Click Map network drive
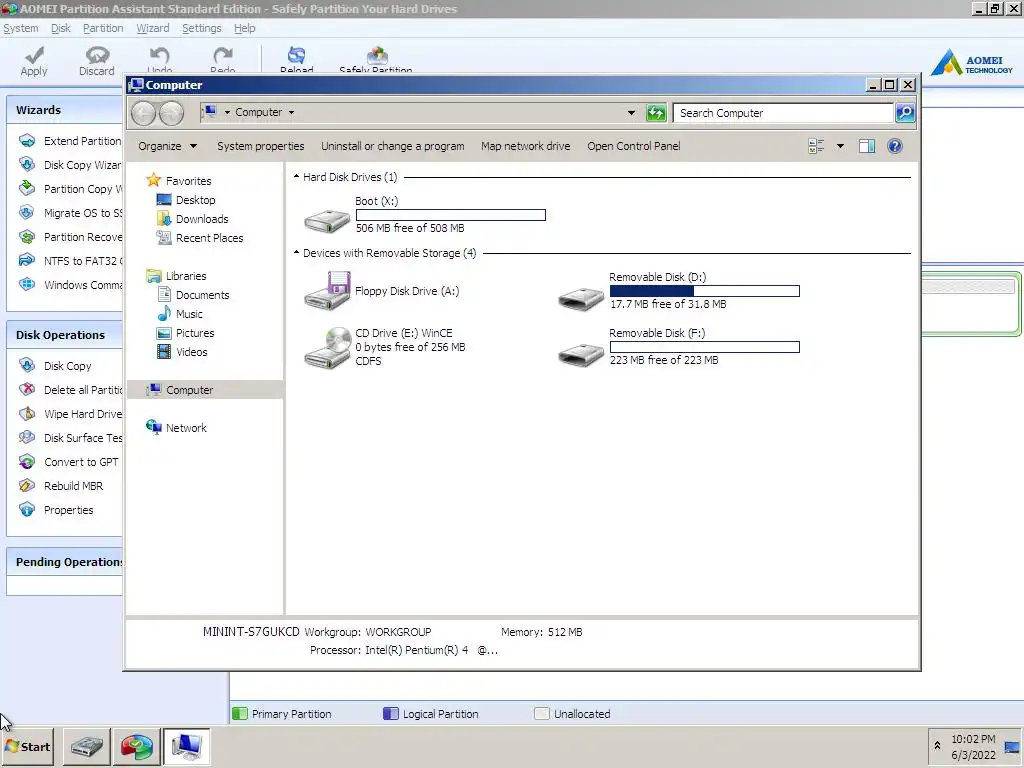This screenshot has width=1024, height=768. (526, 146)
